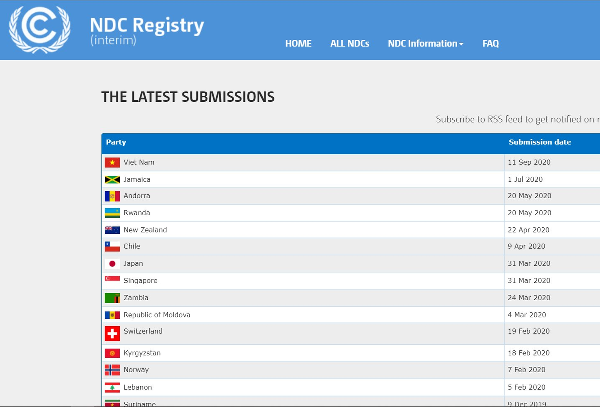Screen dimensions: 600x407
Task: Click the Rwanda flag icon
Action: click(112, 213)
